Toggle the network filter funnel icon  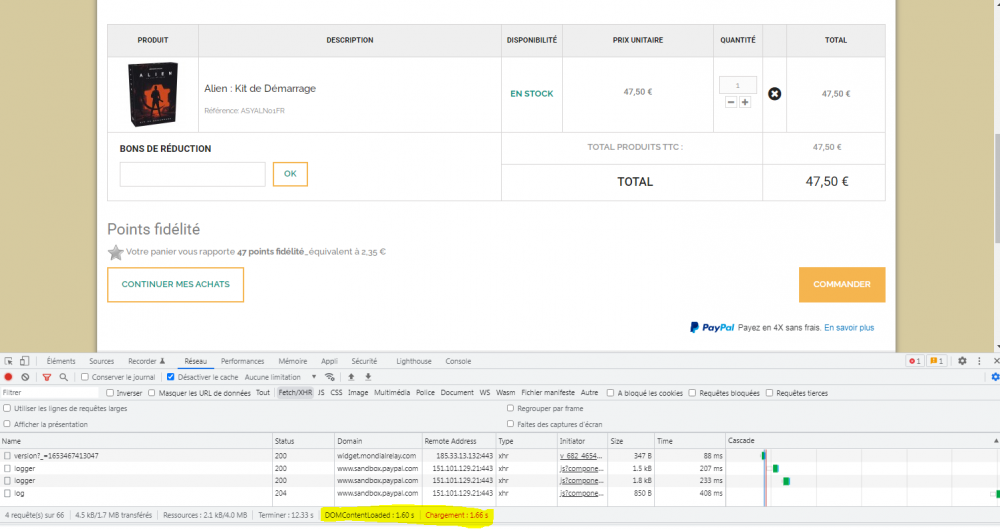(x=46, y=377)
